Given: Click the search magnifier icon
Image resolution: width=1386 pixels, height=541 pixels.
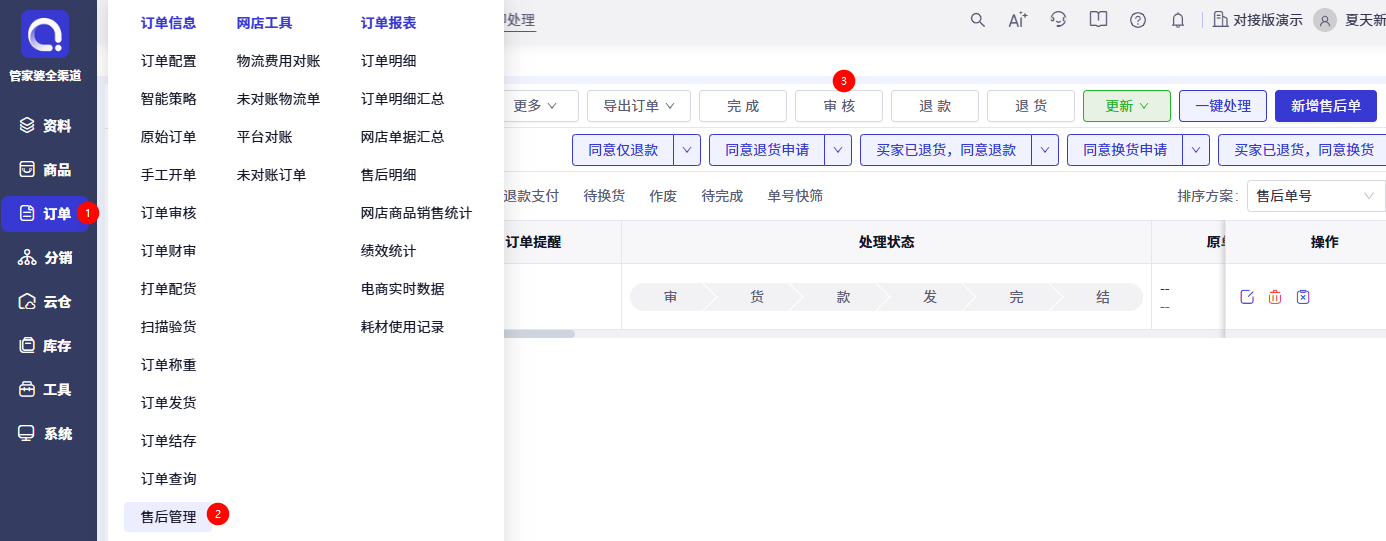Looking at the screenshot, I should click(x=978, y=20).
